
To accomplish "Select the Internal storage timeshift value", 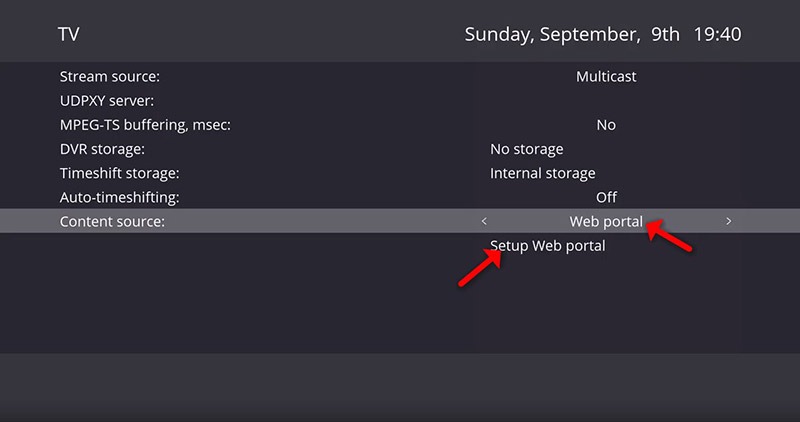I will 542,173.
